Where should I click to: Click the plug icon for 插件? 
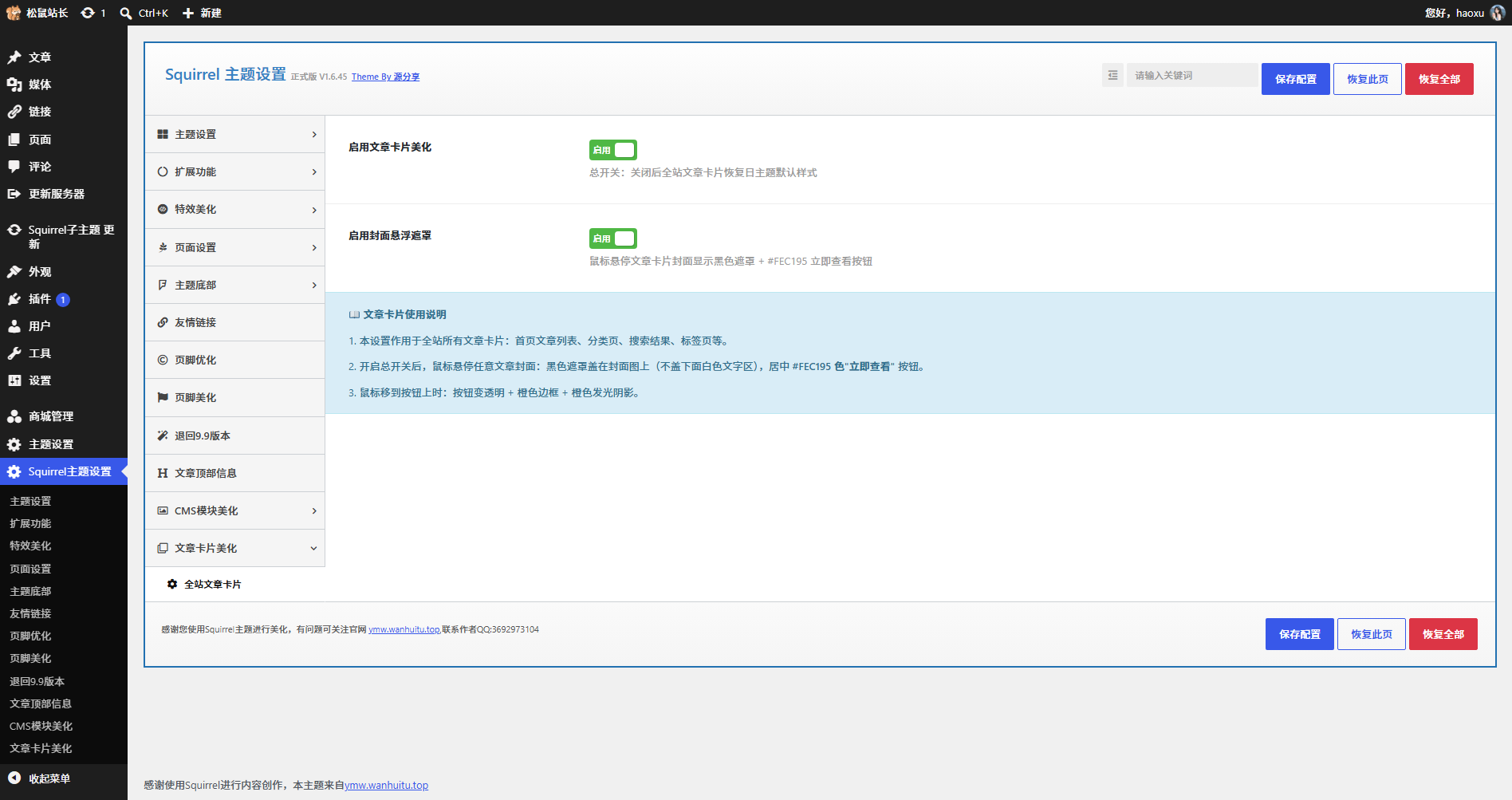tap(14, 299)
